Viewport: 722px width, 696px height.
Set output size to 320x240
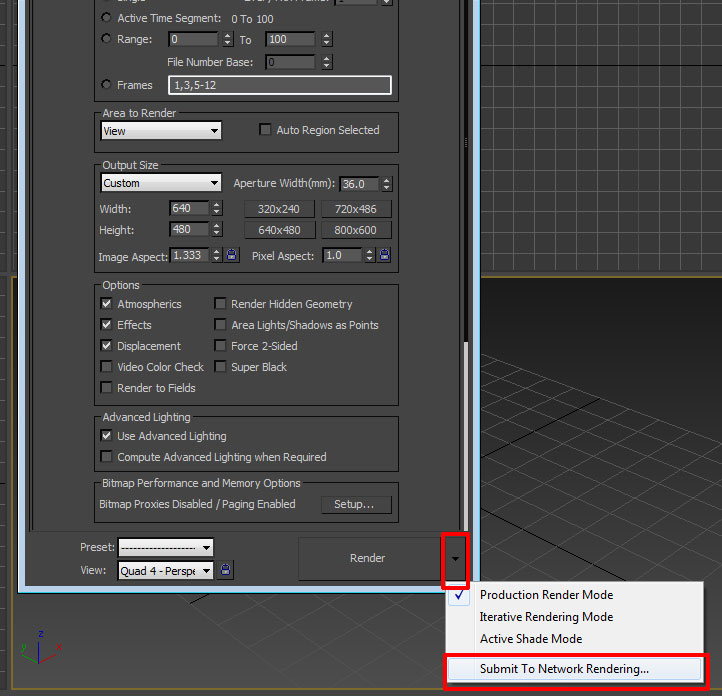279,209
